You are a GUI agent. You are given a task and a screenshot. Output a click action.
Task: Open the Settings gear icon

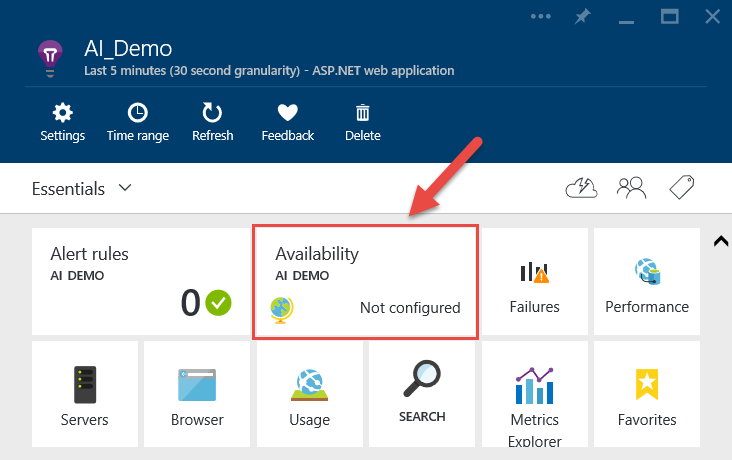coord(63,113)
